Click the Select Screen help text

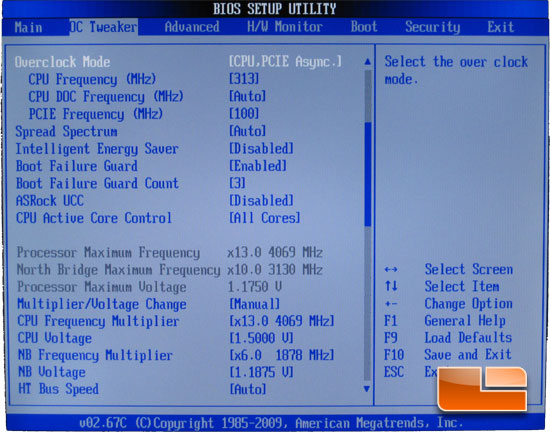(x=469, y=270)
